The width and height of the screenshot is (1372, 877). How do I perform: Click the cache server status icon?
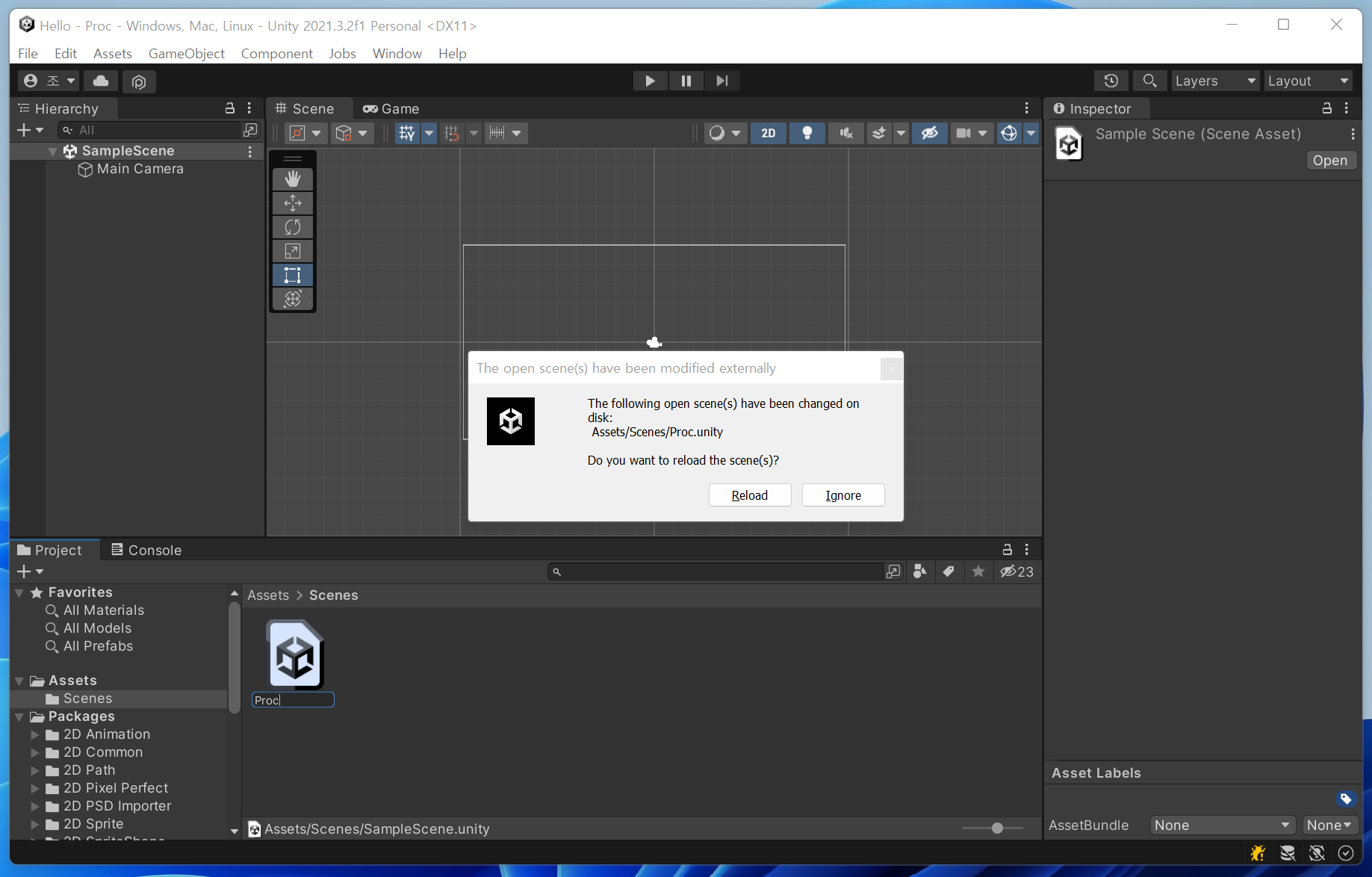coord(1288,853)
